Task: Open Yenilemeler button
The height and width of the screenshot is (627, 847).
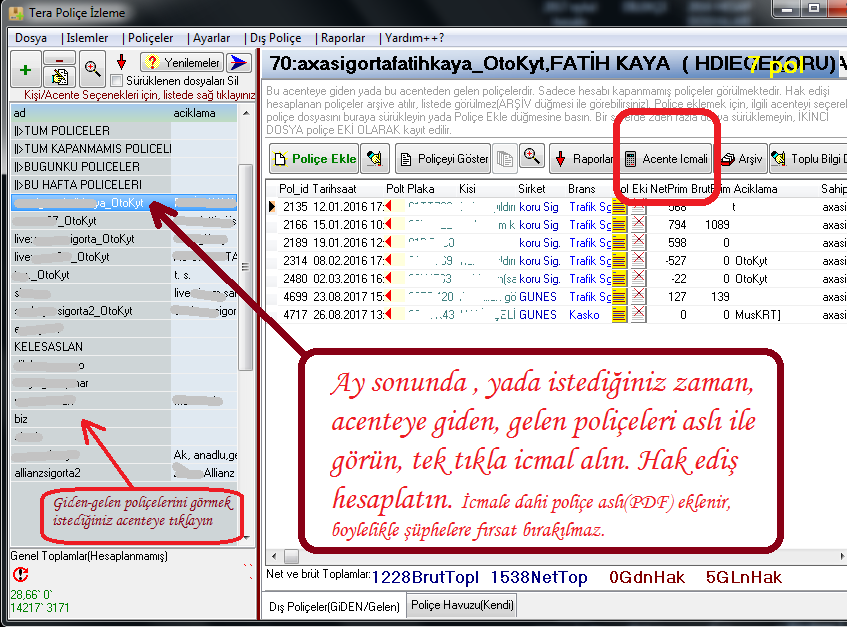Action: pyautogui.click(x=183, y=62)
